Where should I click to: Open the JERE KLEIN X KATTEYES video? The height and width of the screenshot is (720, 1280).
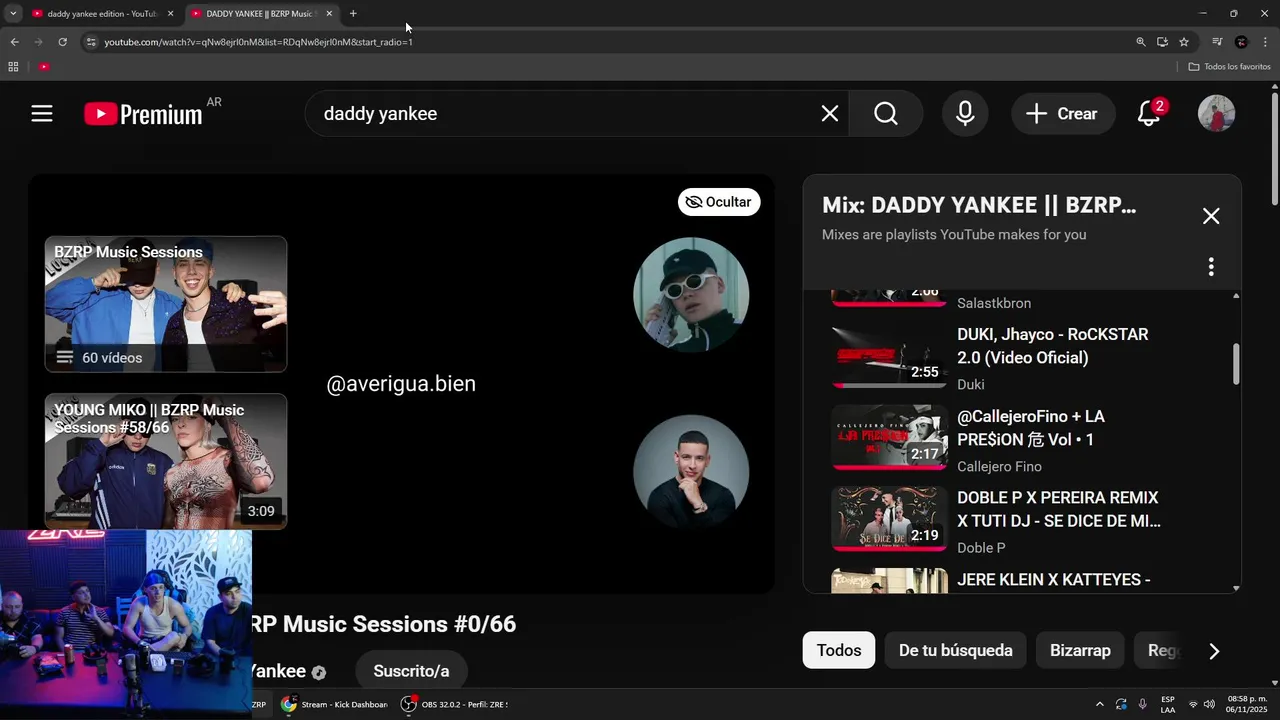pos(1054,580)
